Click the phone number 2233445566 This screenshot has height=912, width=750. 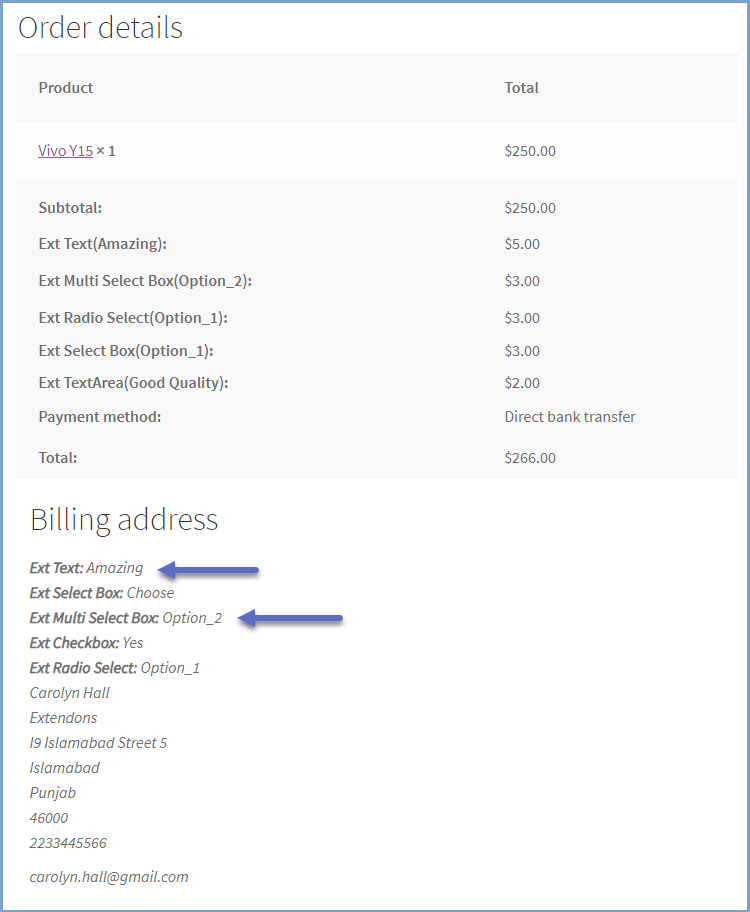coord(68,843)
